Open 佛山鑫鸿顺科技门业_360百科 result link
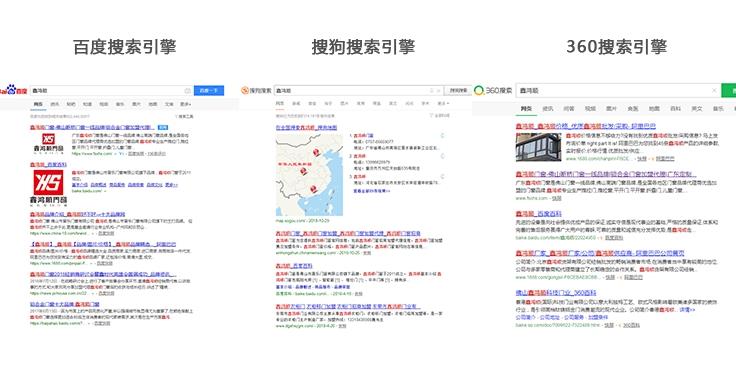Viewport: 736px width, 381px height. 556,293
